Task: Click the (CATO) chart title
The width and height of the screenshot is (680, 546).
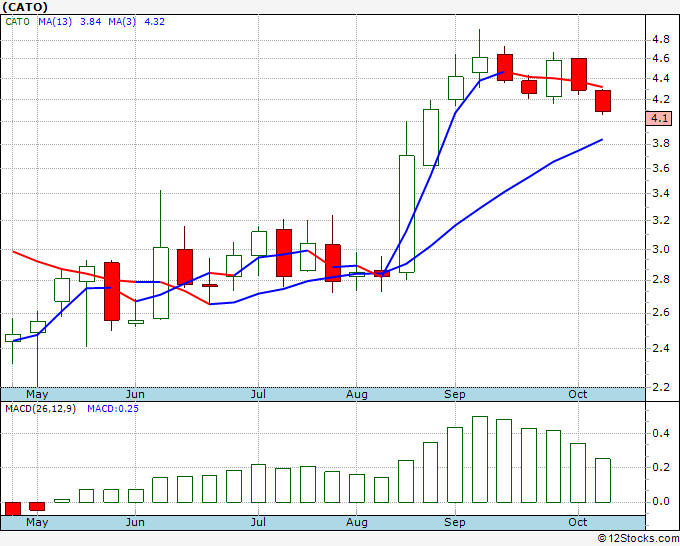Action: click(25, 7)
